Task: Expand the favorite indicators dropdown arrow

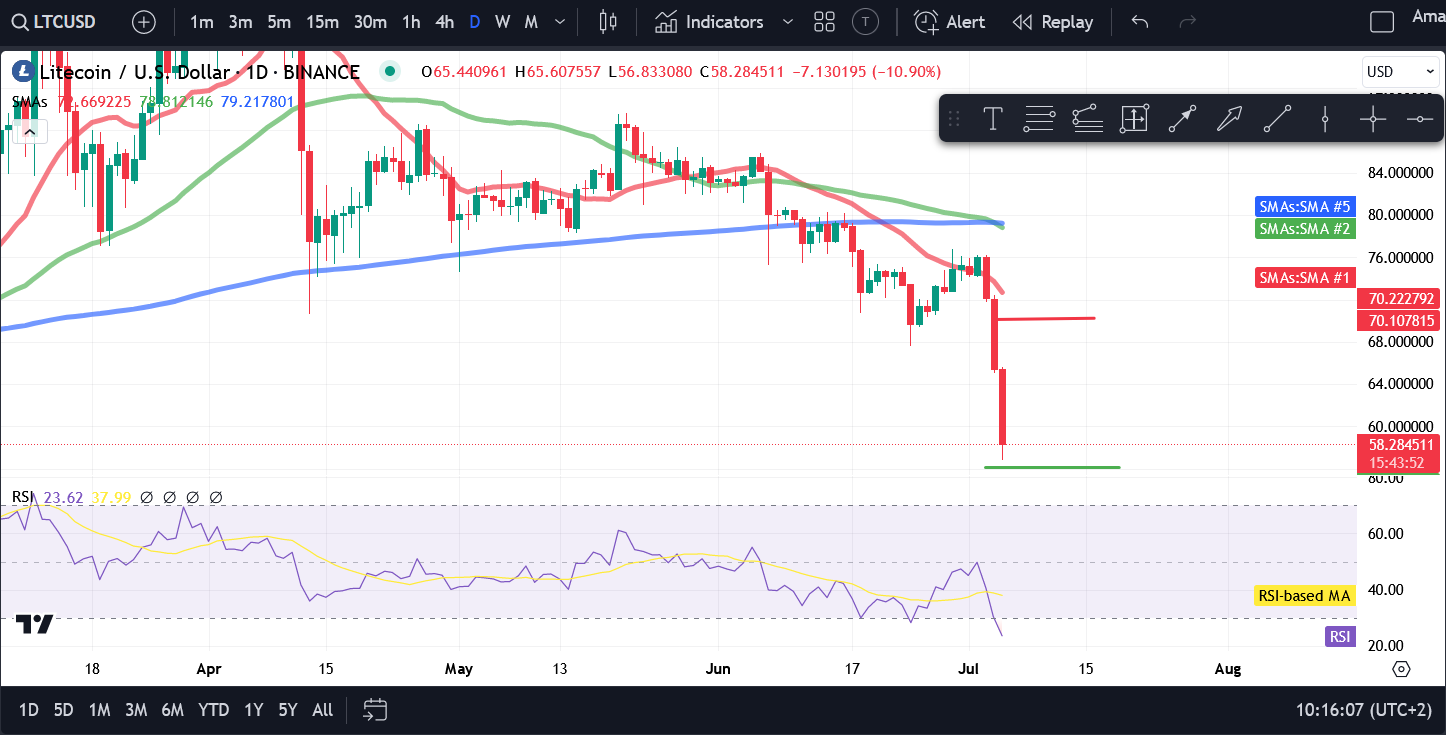Action: coord(788,21)
